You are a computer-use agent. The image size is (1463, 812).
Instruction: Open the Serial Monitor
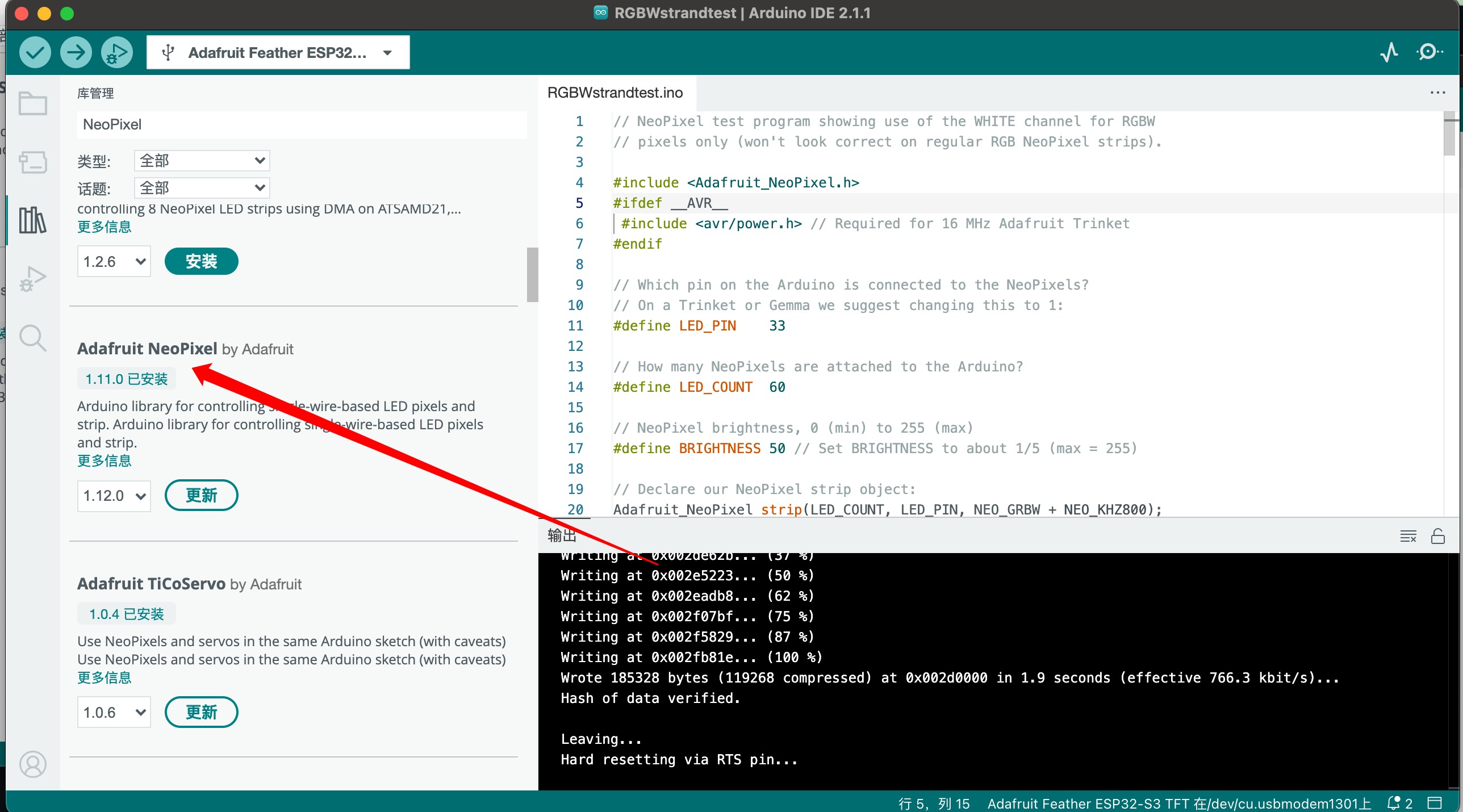[1429, 52]
